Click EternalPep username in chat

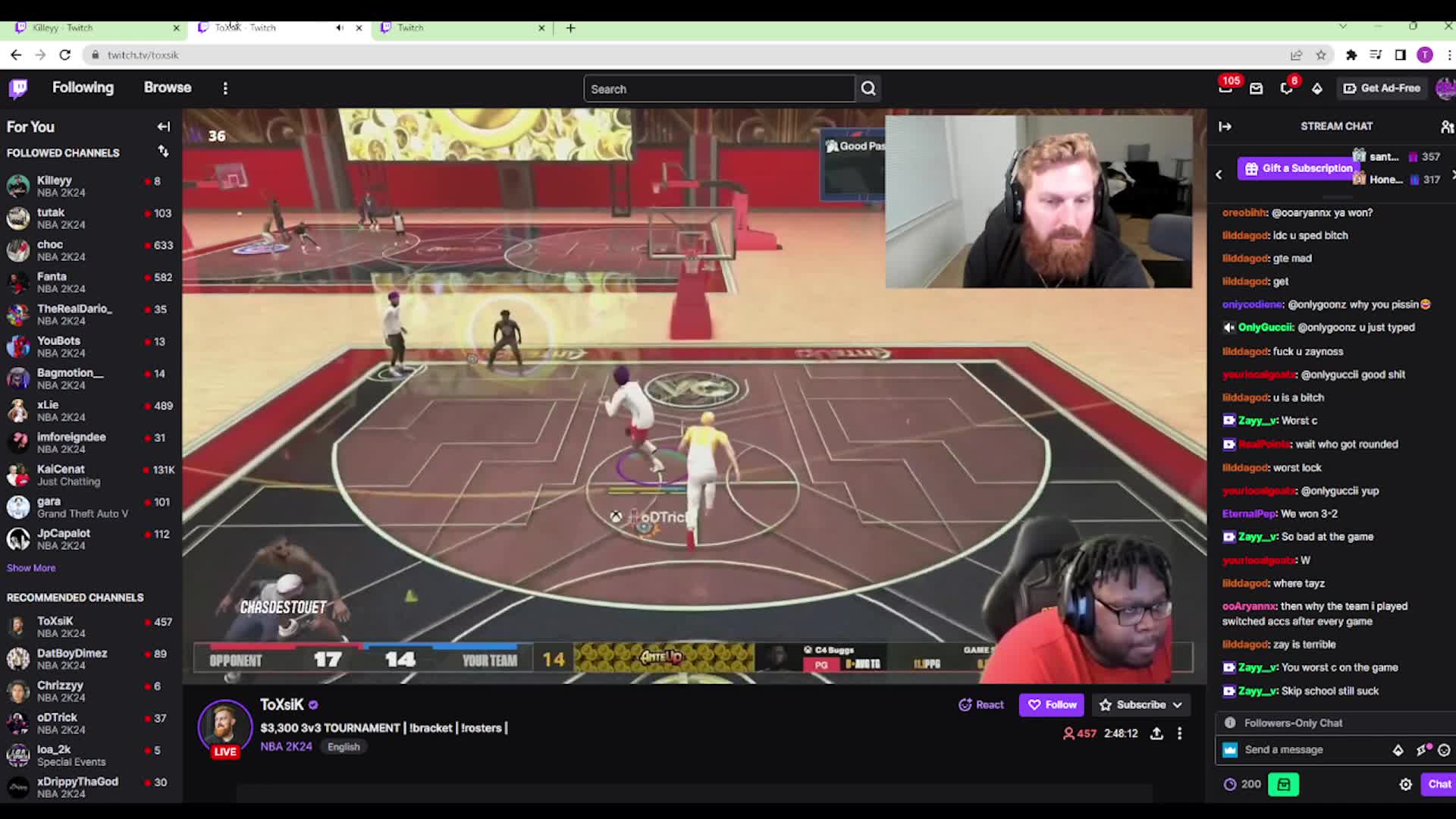[x=1249, y=513]
